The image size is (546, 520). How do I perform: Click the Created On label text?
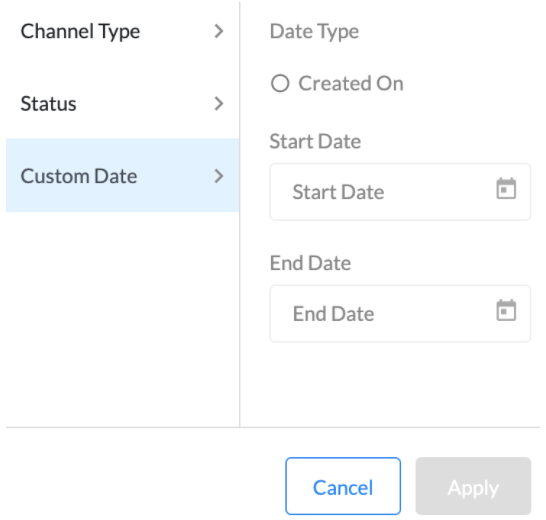(351, 84)
